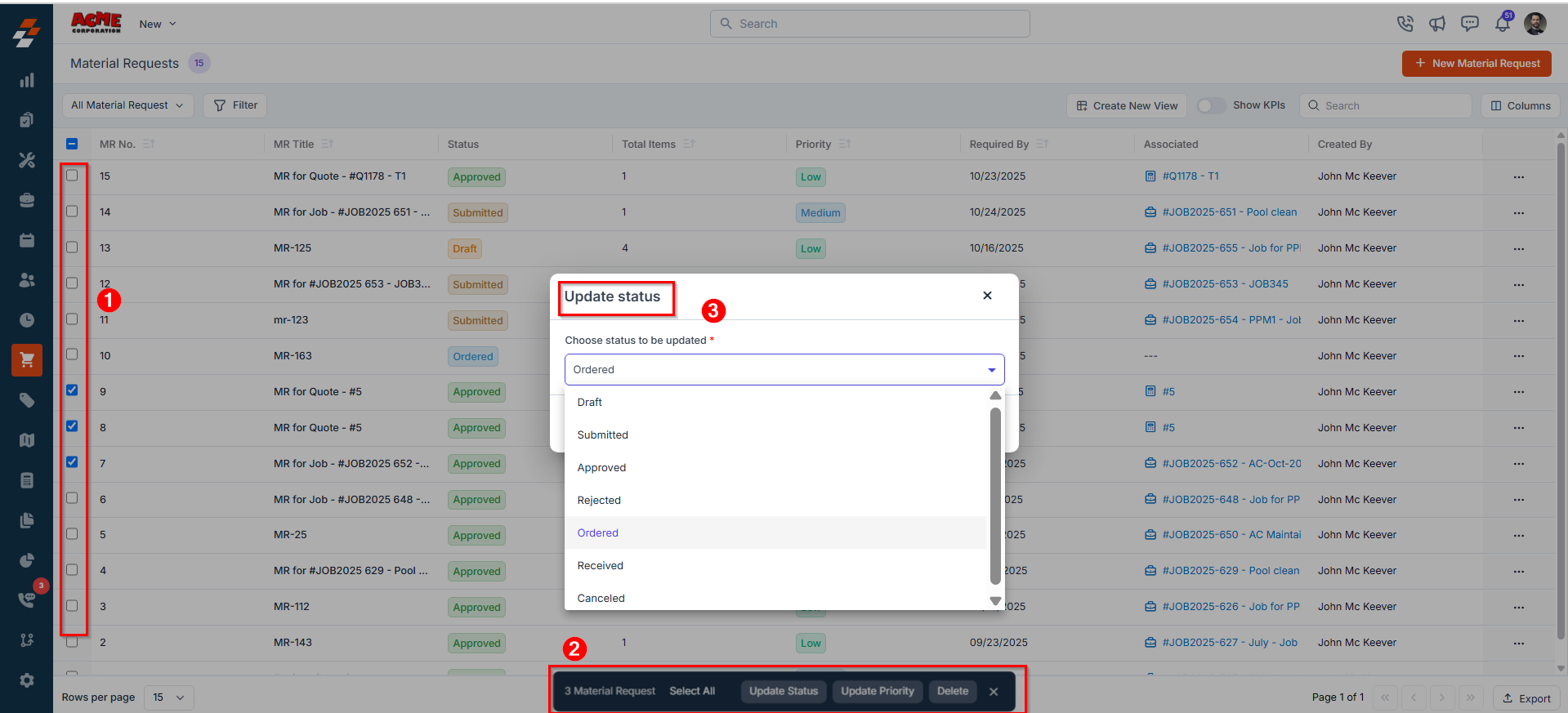This screenshot has width=1568, height=713.
Task: Sort by Total Items column icon
Action: 689,144
